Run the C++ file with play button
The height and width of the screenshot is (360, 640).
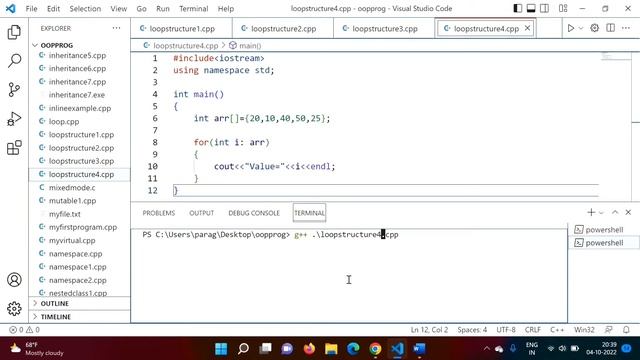(x=571, y=28)
